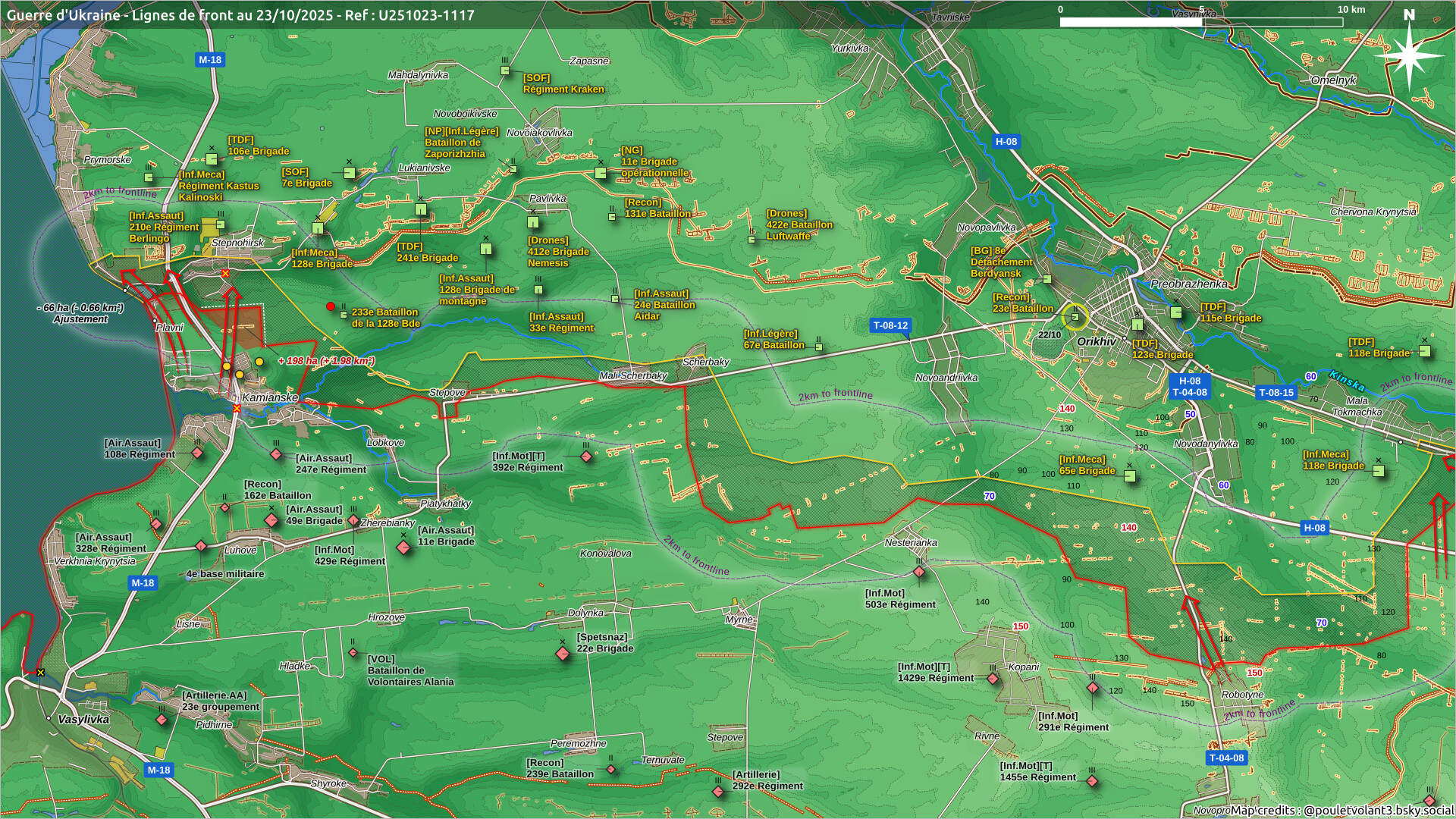Click the M-18 road sign at top
Screen dimensions: 1456x819
210,60
